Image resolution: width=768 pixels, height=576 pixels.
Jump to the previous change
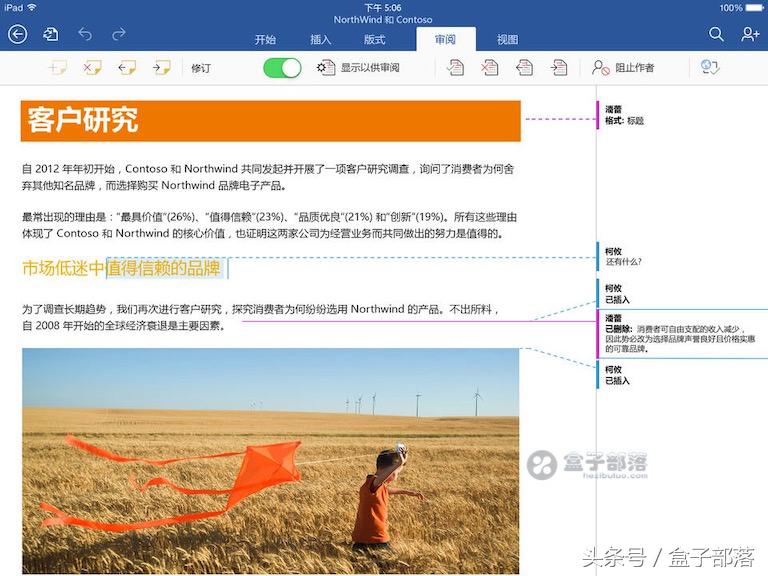tap(524, 68)
